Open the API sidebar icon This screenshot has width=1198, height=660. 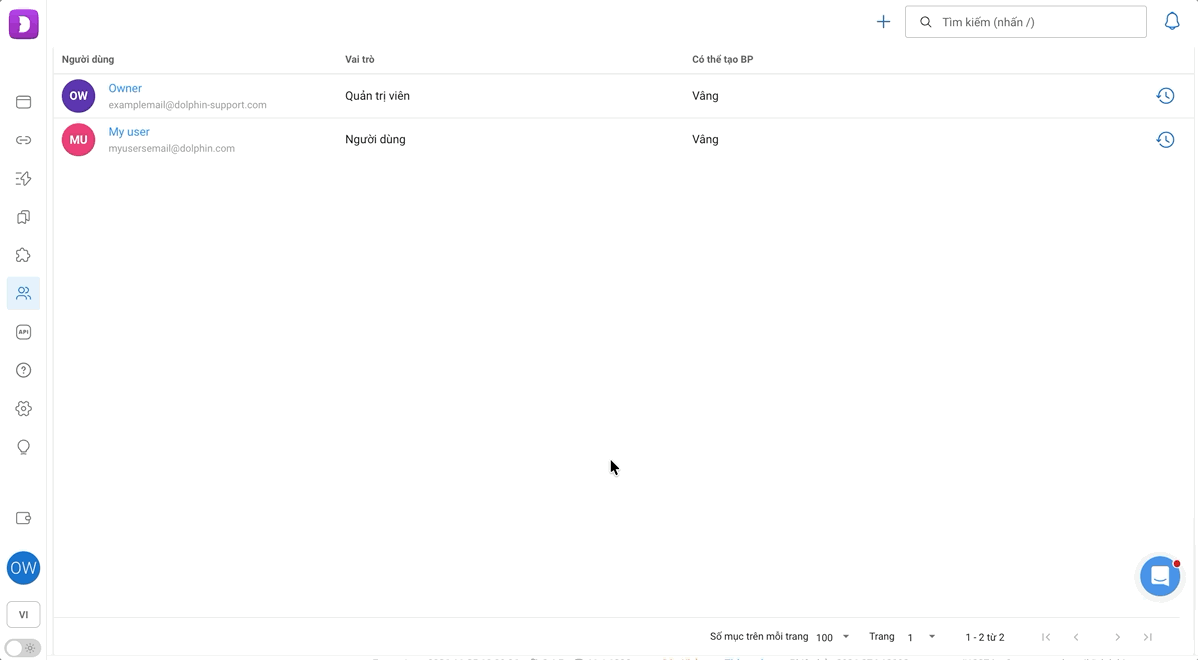pyautogui.click(x=24, y=332)
